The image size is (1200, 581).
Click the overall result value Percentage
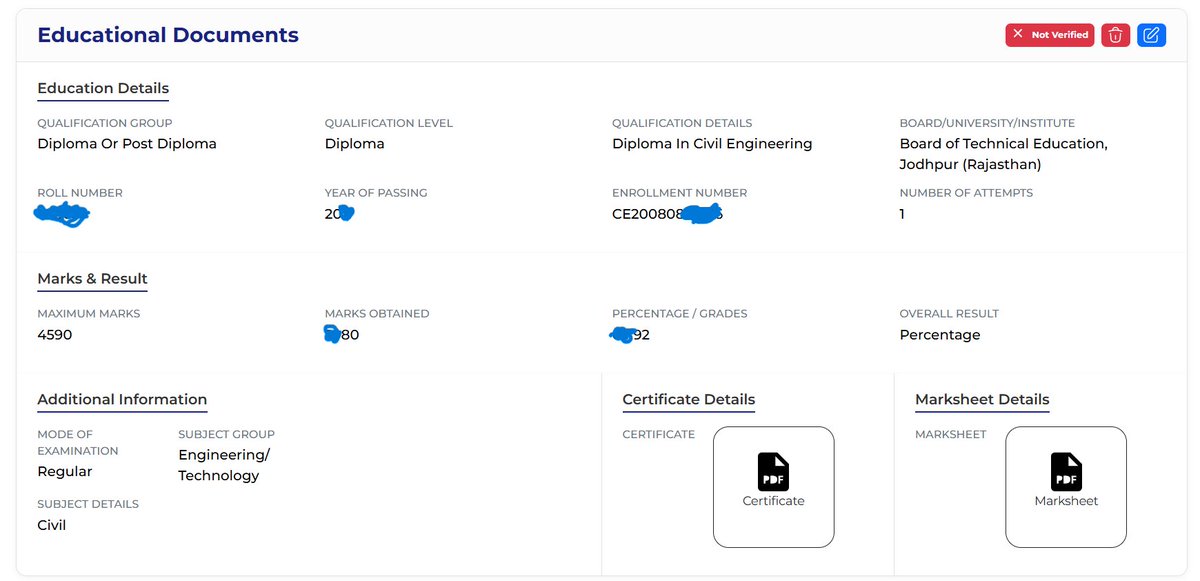(x=940, y=335)
